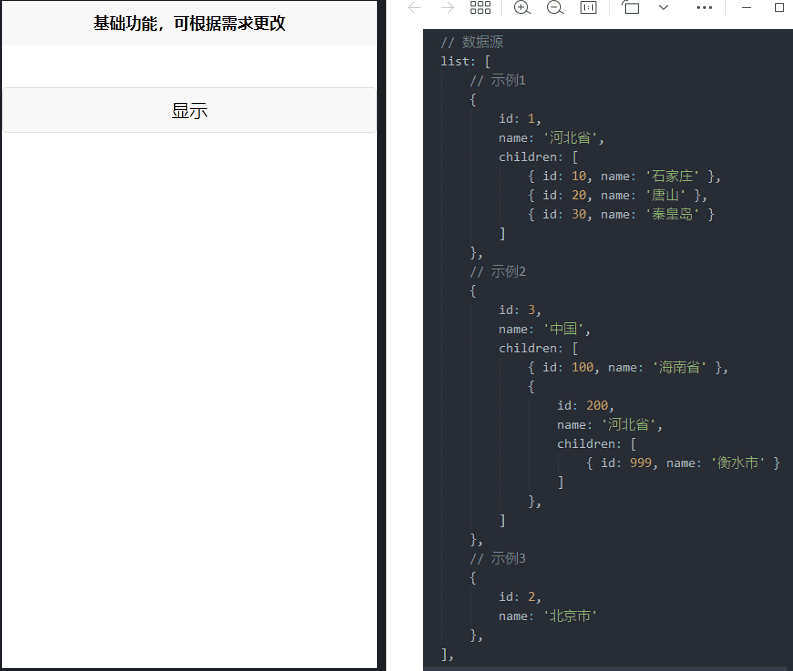
Task: Click the comment // 示例2
Action: coord(498,272)
